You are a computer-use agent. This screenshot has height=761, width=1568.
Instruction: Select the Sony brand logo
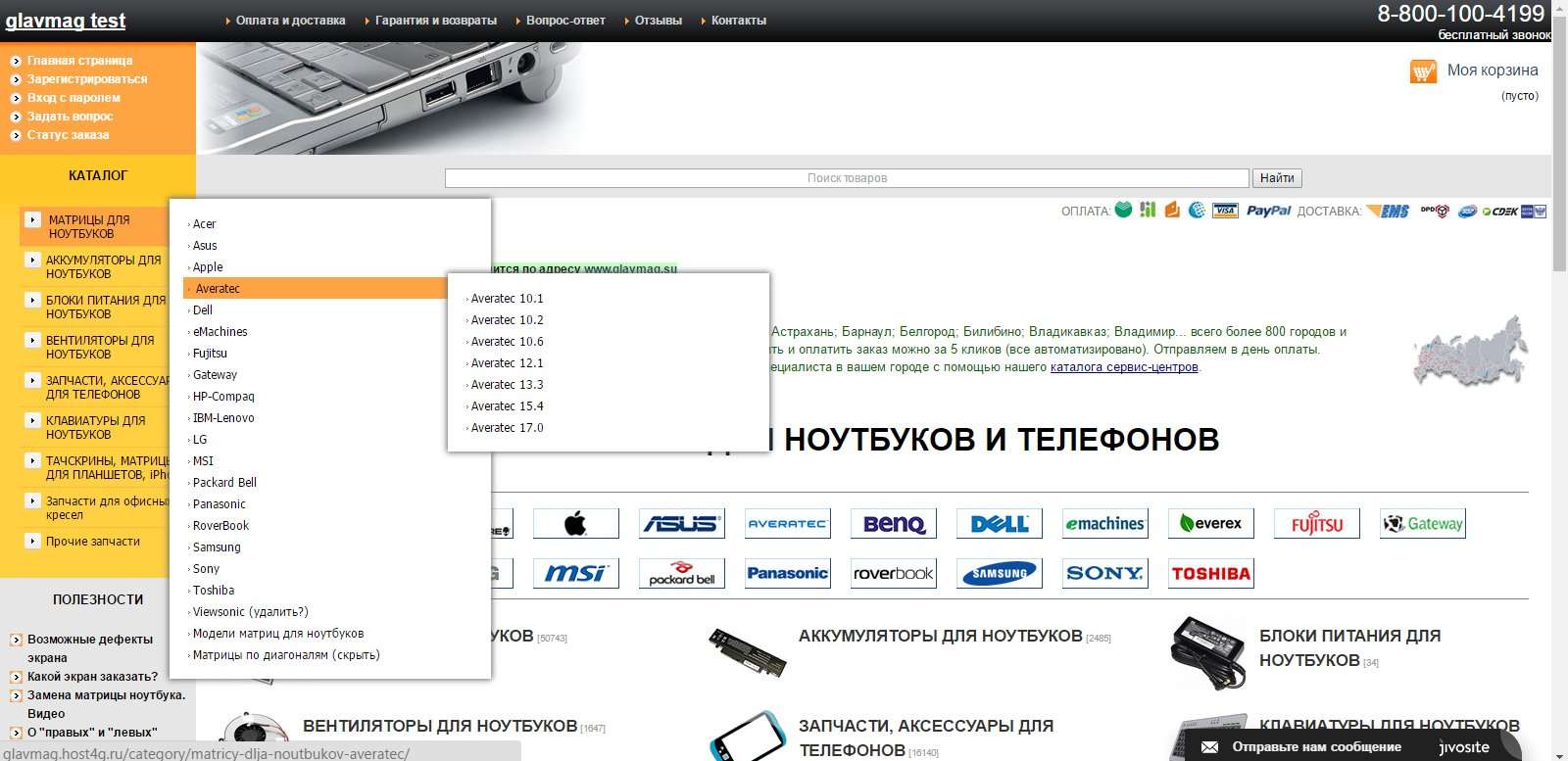(x=1105, y=574)
